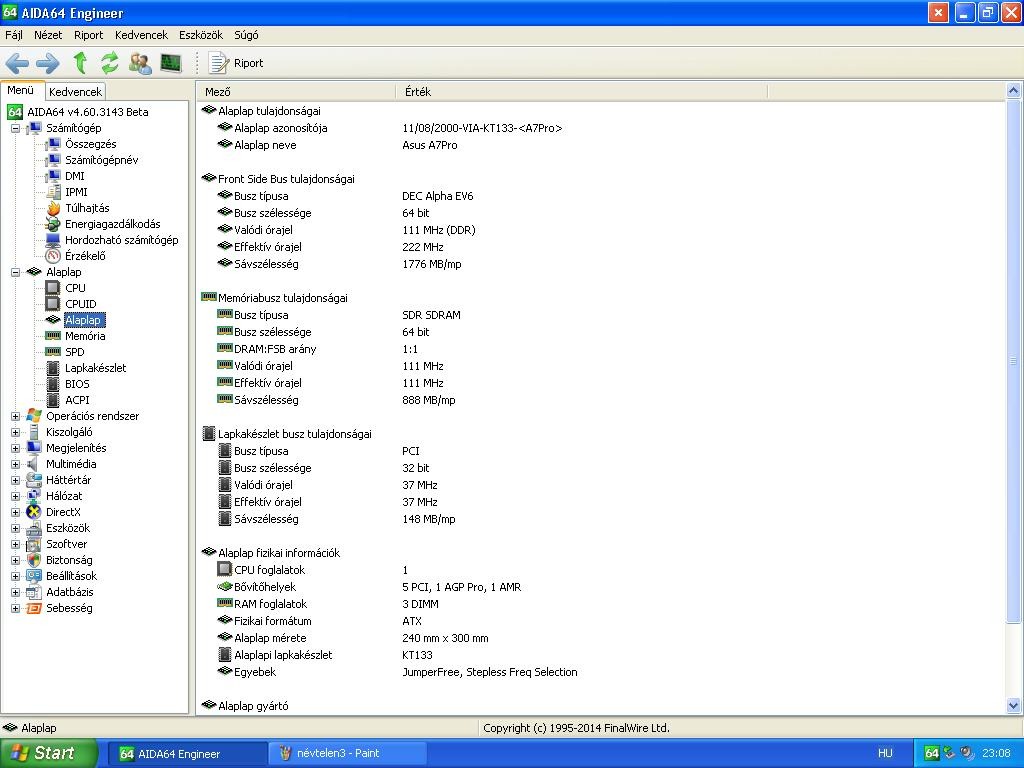Collapse the Alaplap parent tree node
Viewport: 1024px width, 768px height.
click(x=15, y=272)
